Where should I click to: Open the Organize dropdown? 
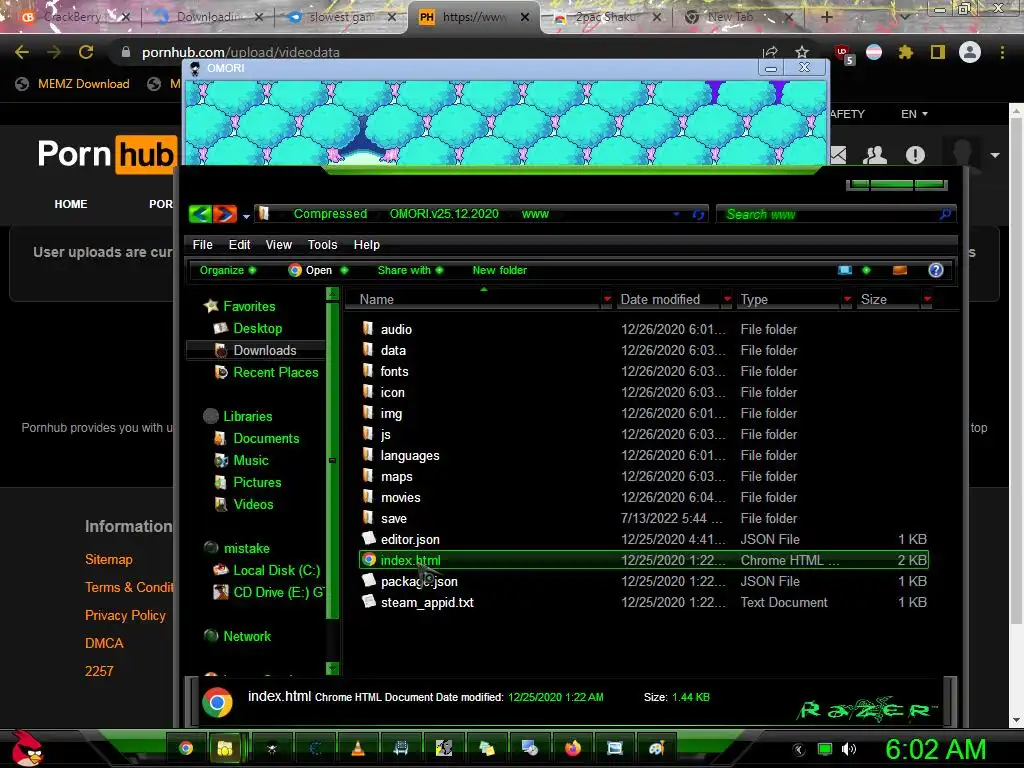pyautogui.click(x=227, y=270)
